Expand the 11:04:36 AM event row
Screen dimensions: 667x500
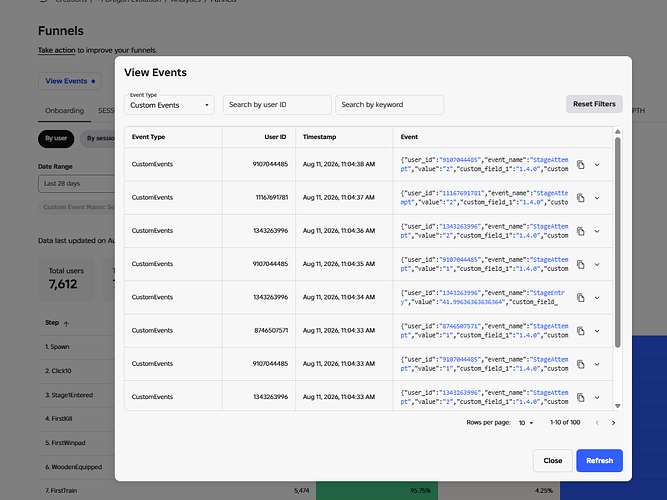coord(597,231)
